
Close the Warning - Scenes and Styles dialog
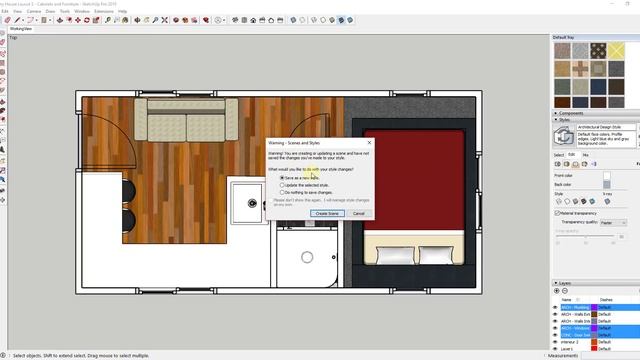[369, 143]
